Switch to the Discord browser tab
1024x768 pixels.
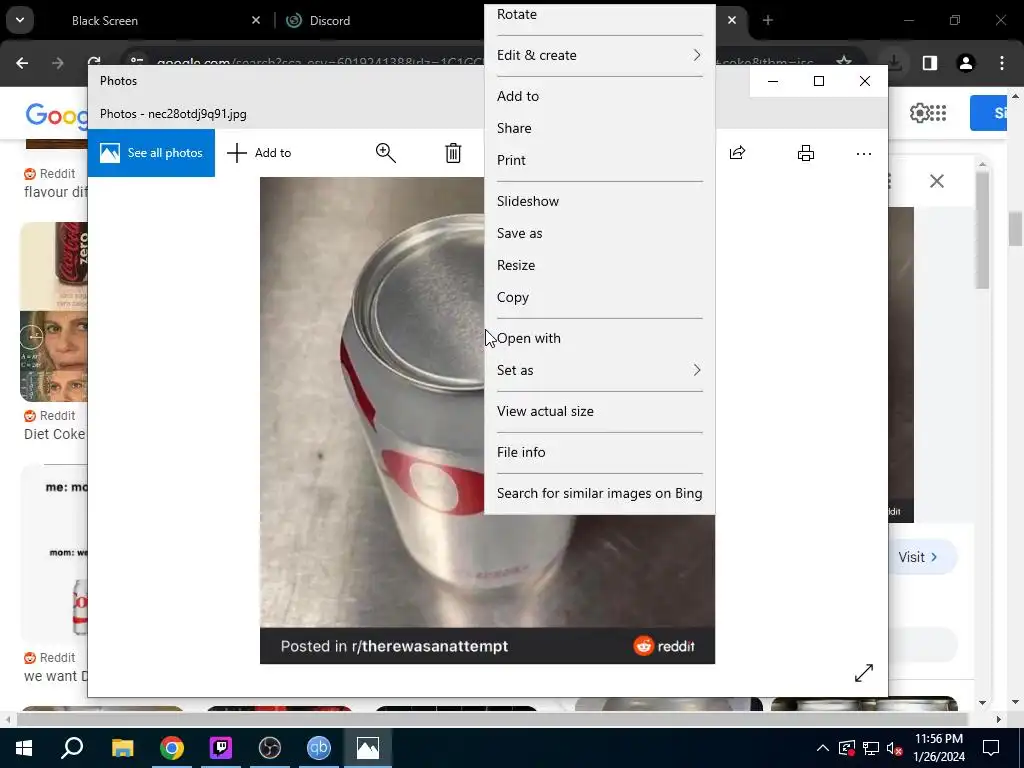pos(379,21)
